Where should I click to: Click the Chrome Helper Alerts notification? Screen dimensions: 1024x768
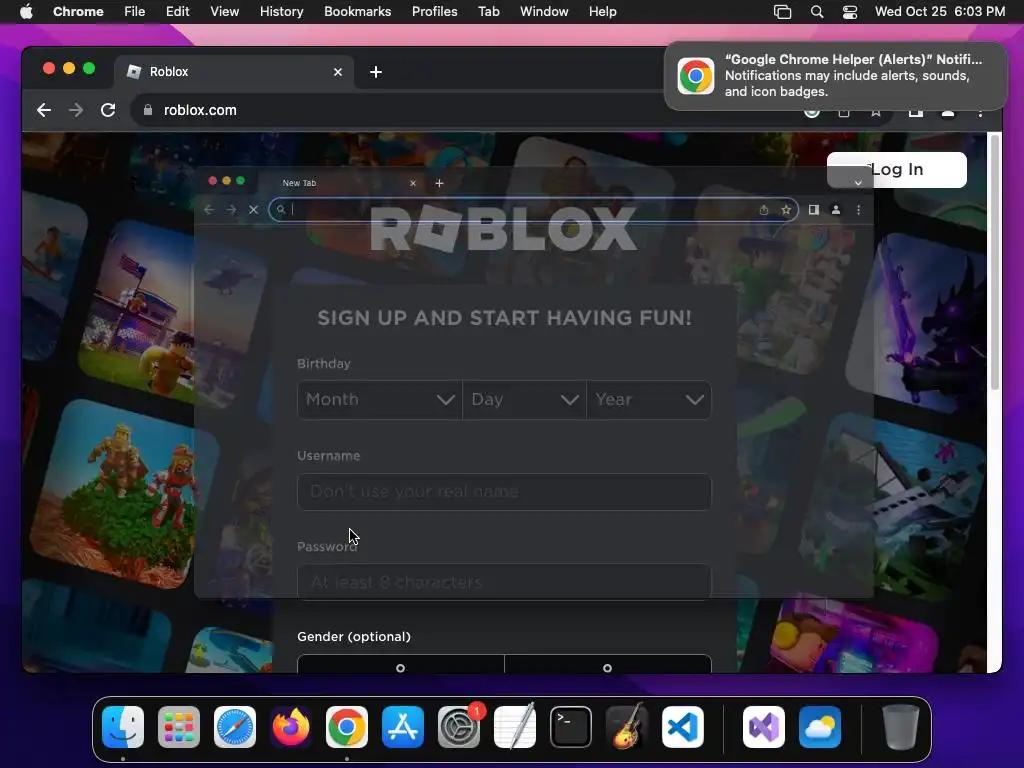pos(835,76)
